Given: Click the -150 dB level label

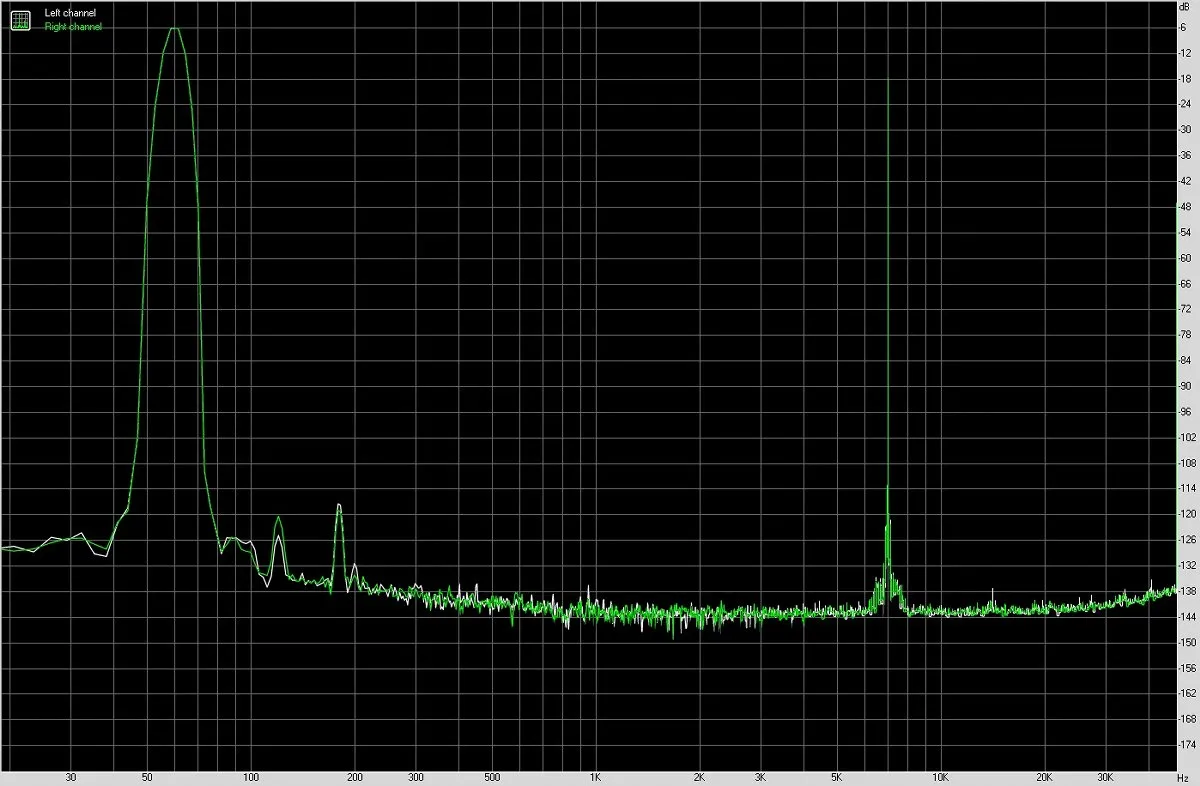Looking at the screenshot, I should coord(1185,642).
